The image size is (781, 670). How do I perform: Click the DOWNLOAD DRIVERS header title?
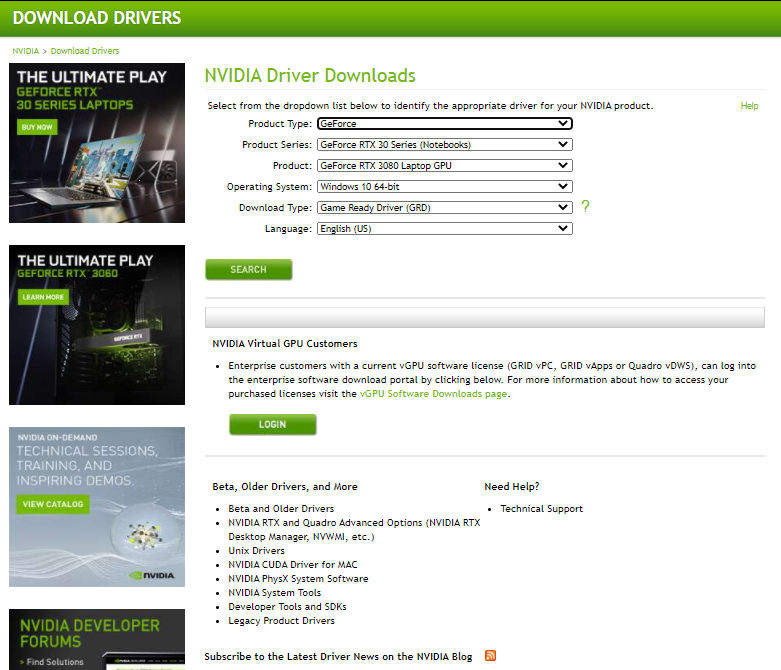click(x=97, y=18)
